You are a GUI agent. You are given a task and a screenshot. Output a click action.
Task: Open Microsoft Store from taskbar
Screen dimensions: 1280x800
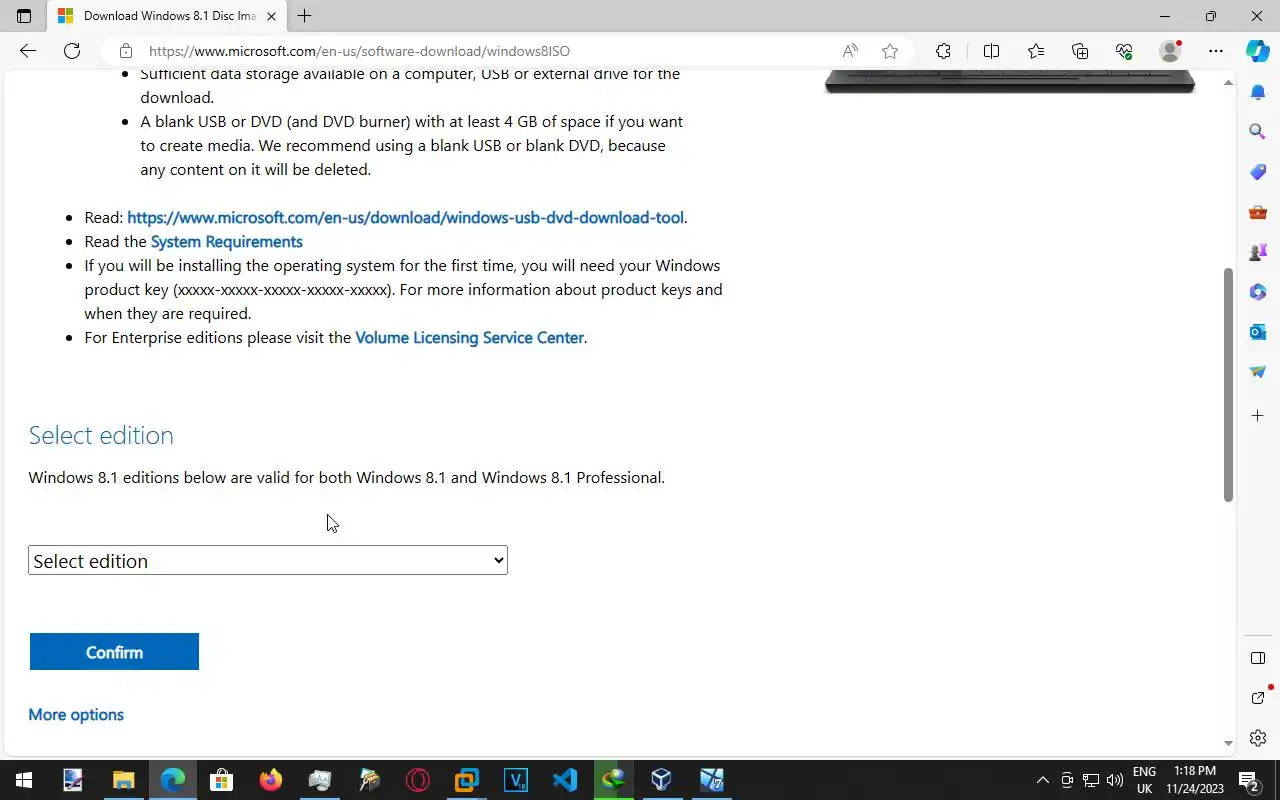coord(221,780)
